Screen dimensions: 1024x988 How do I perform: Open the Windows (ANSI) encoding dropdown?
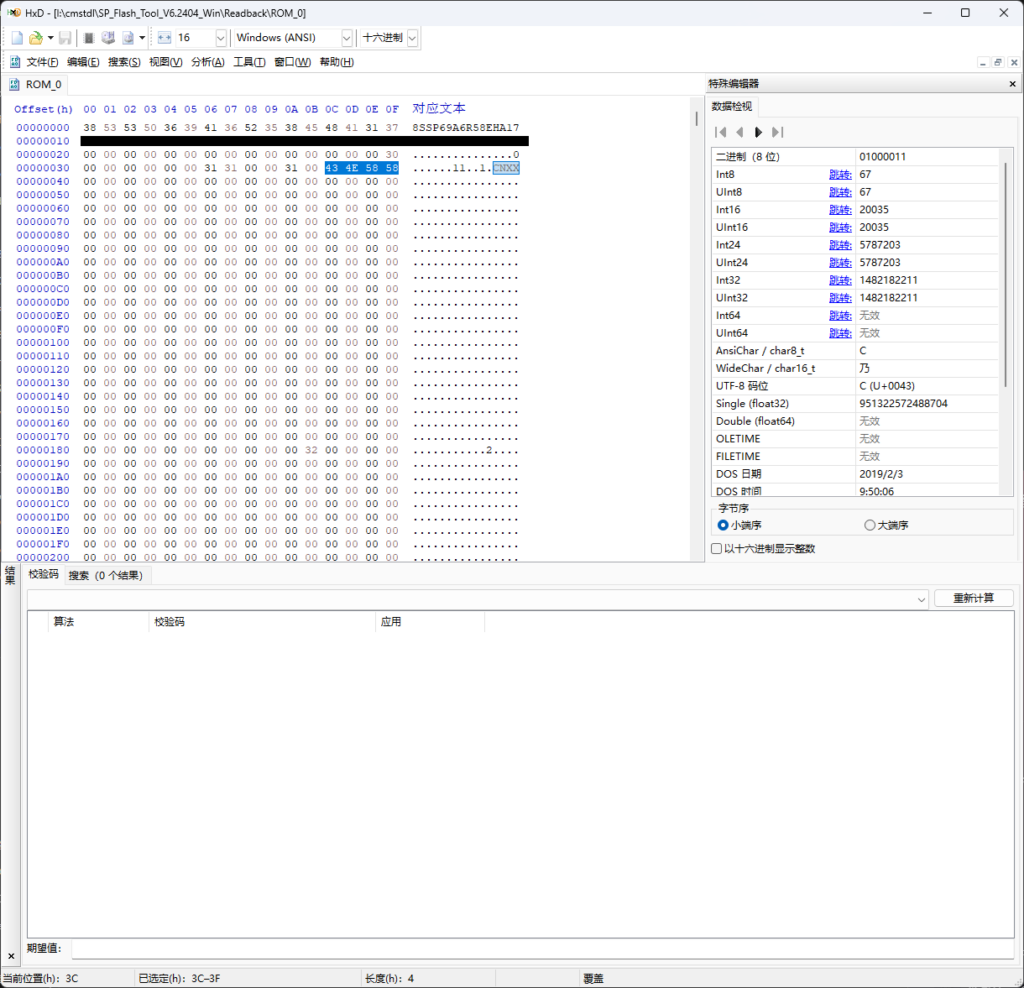coord(347,38)
